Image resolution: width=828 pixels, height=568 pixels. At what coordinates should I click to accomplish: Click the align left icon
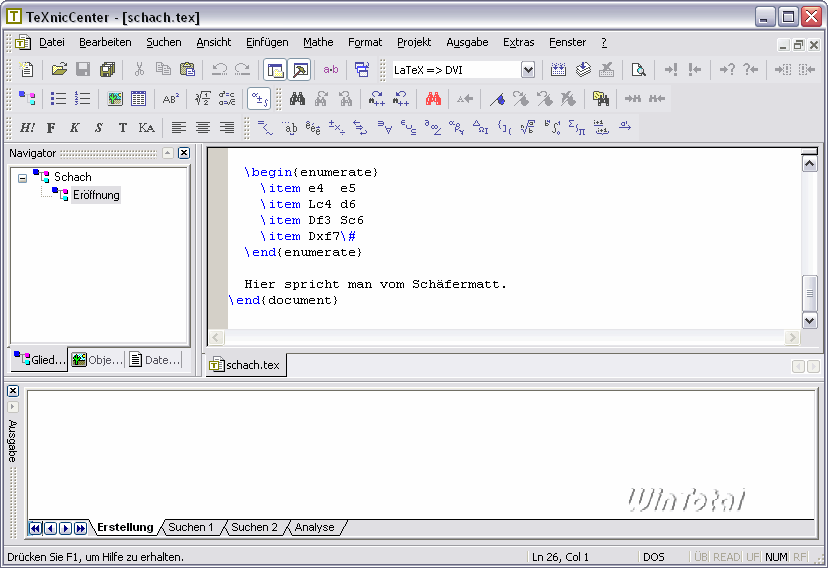tap(178, 128)
